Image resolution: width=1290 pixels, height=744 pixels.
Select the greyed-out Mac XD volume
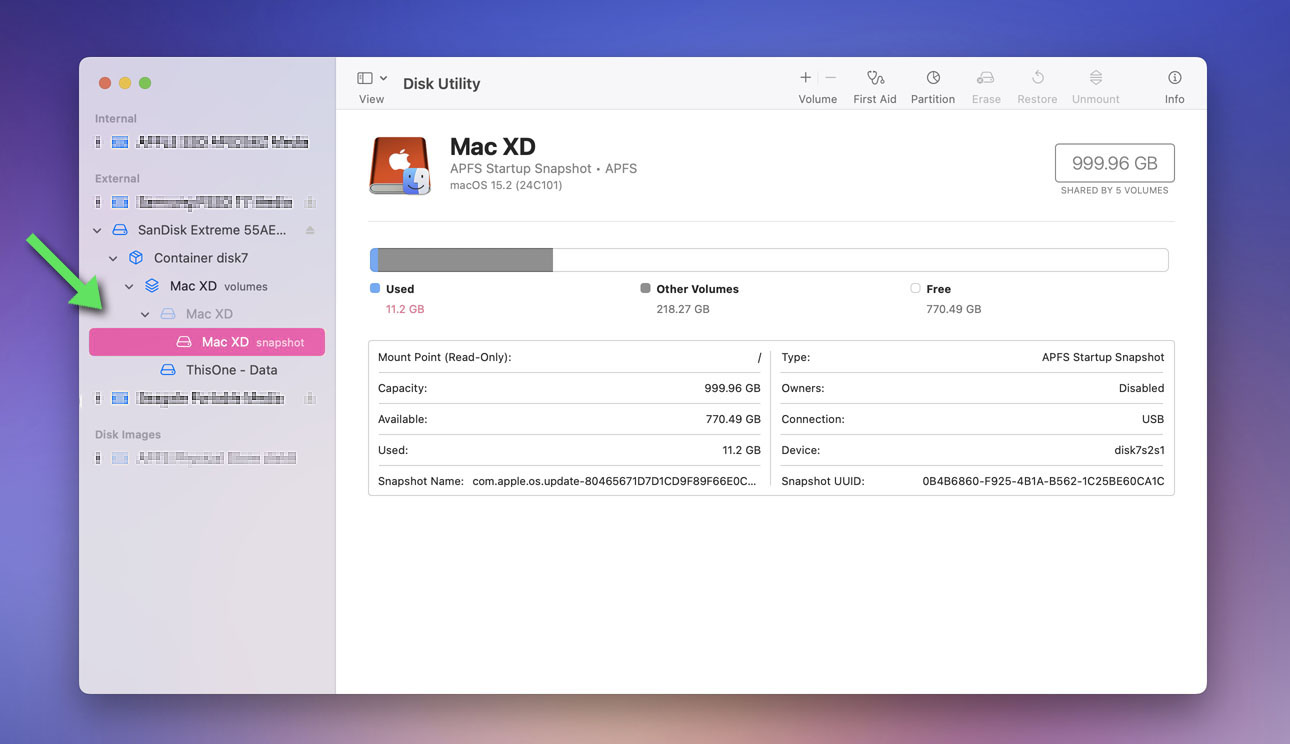209,314
